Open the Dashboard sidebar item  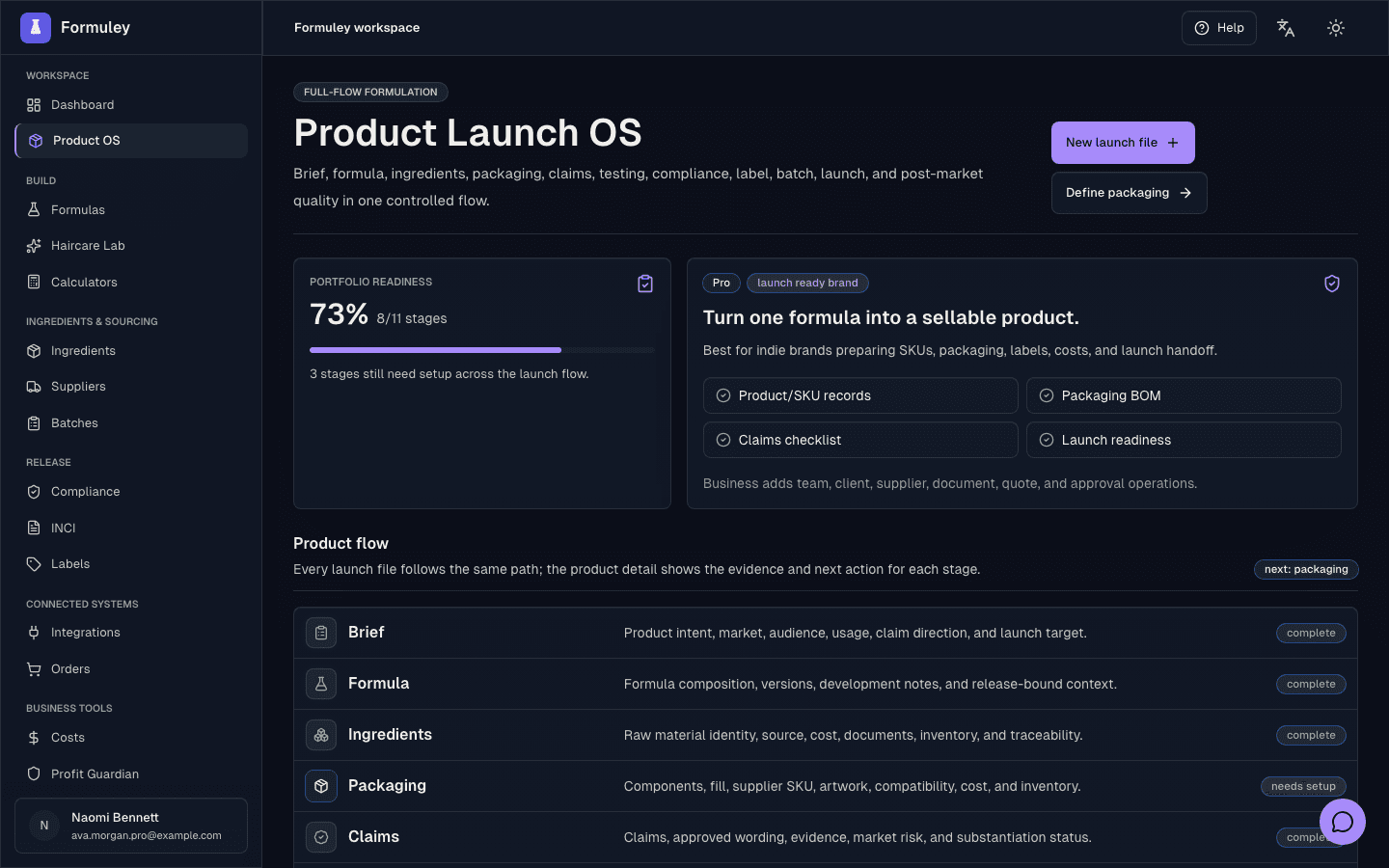[x=131, y=105]
